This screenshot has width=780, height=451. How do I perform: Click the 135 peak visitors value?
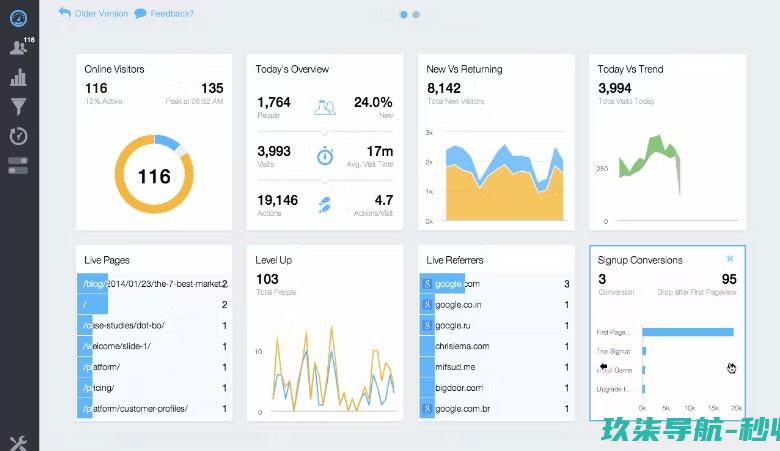pos(212,88)
